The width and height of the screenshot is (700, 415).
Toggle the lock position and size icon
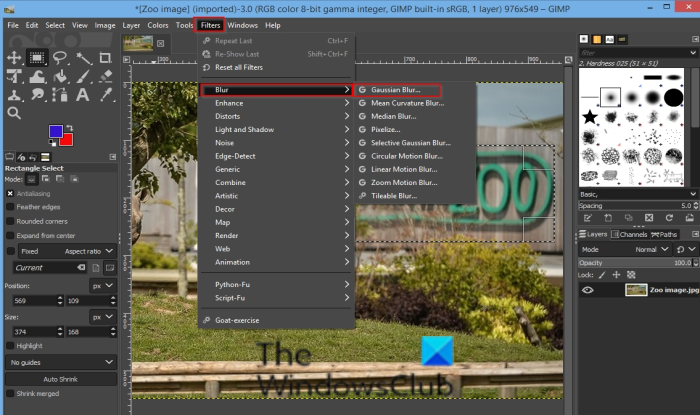[616, 275]
